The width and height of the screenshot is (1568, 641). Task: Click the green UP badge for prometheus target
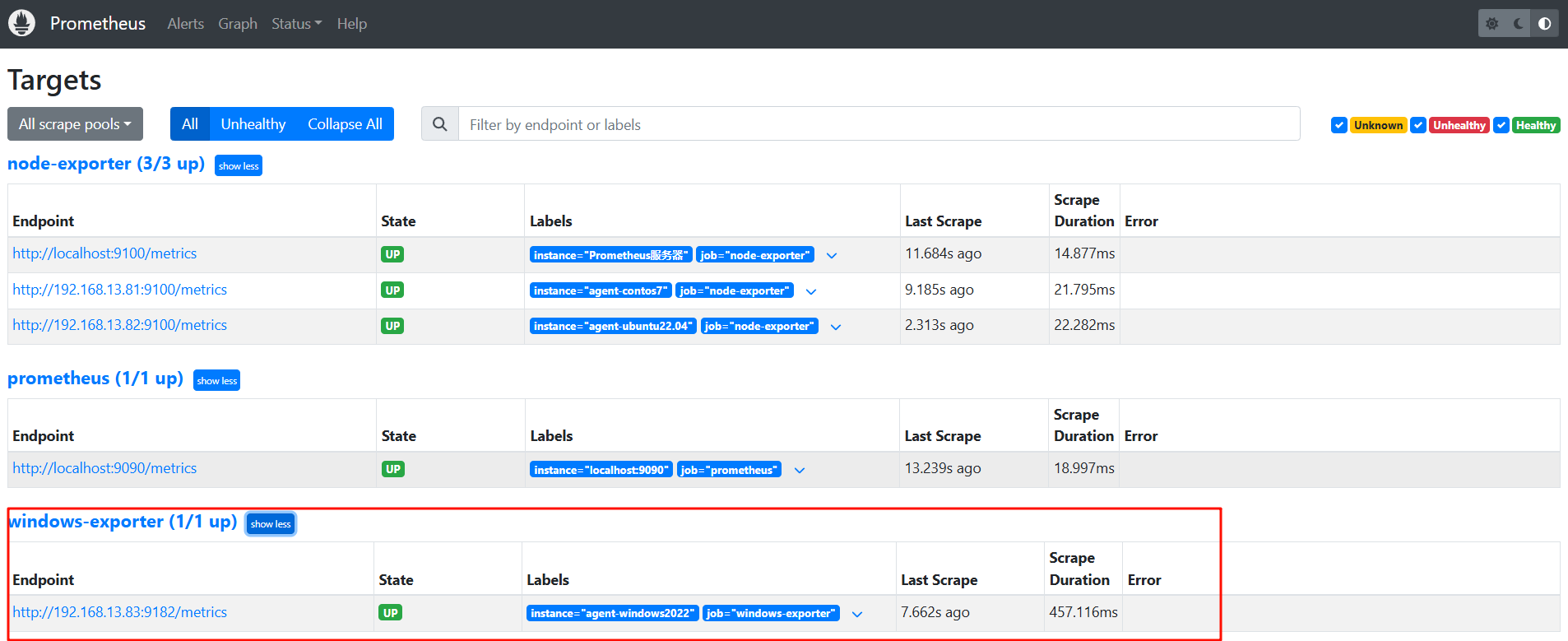(392, 469)
